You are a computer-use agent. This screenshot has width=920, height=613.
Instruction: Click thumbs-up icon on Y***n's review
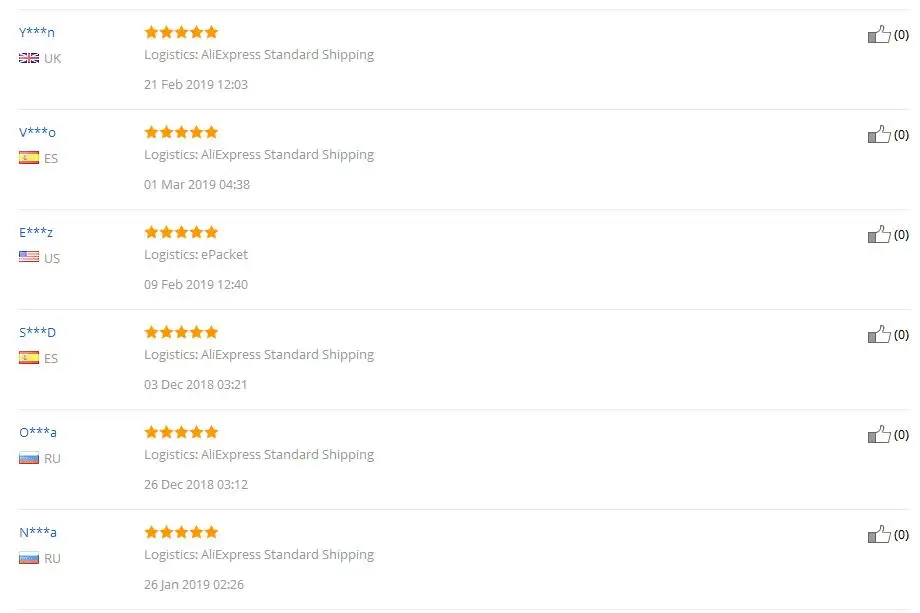coord(878,35)
